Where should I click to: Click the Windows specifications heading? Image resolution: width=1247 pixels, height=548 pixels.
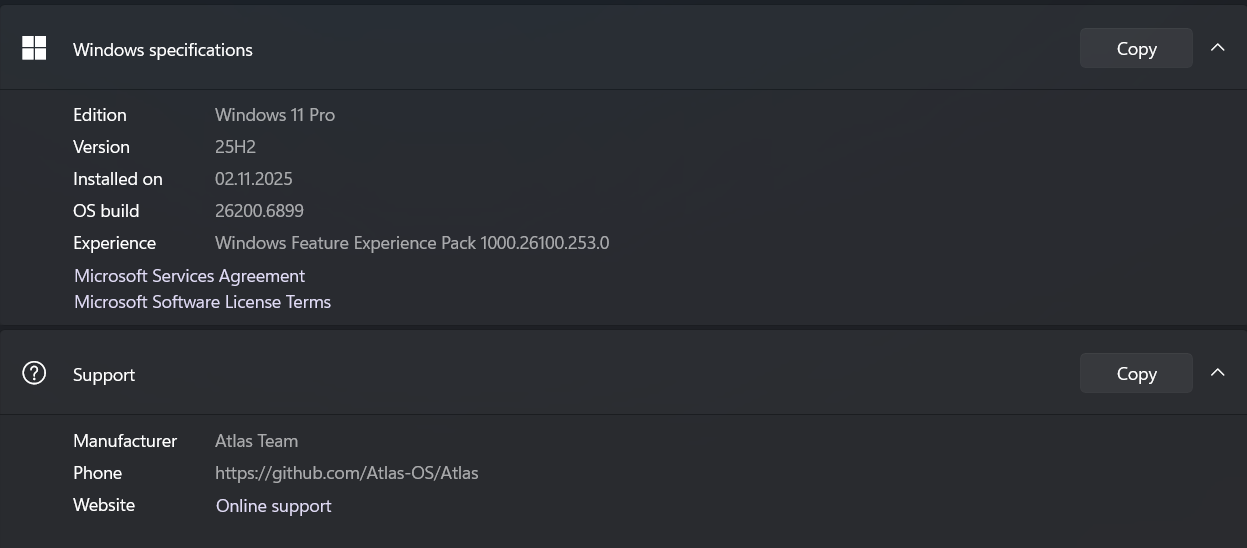pos(163,50)
